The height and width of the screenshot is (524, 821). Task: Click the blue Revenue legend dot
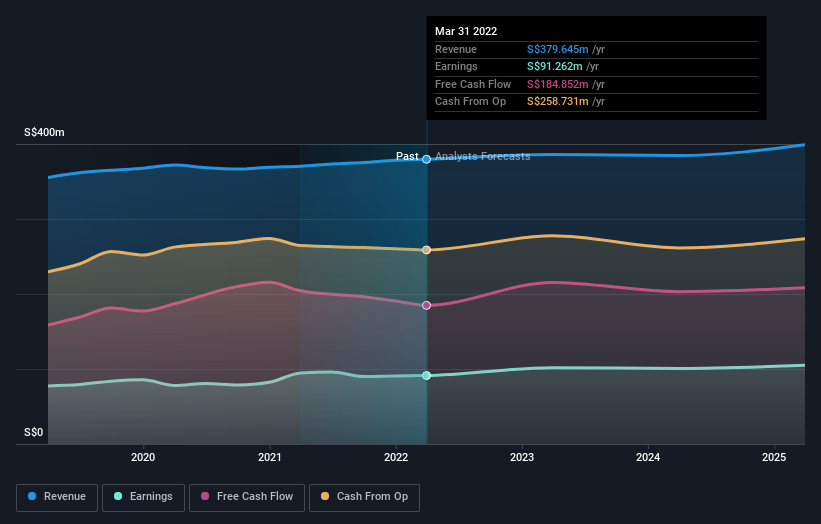[x=32, y=496]
